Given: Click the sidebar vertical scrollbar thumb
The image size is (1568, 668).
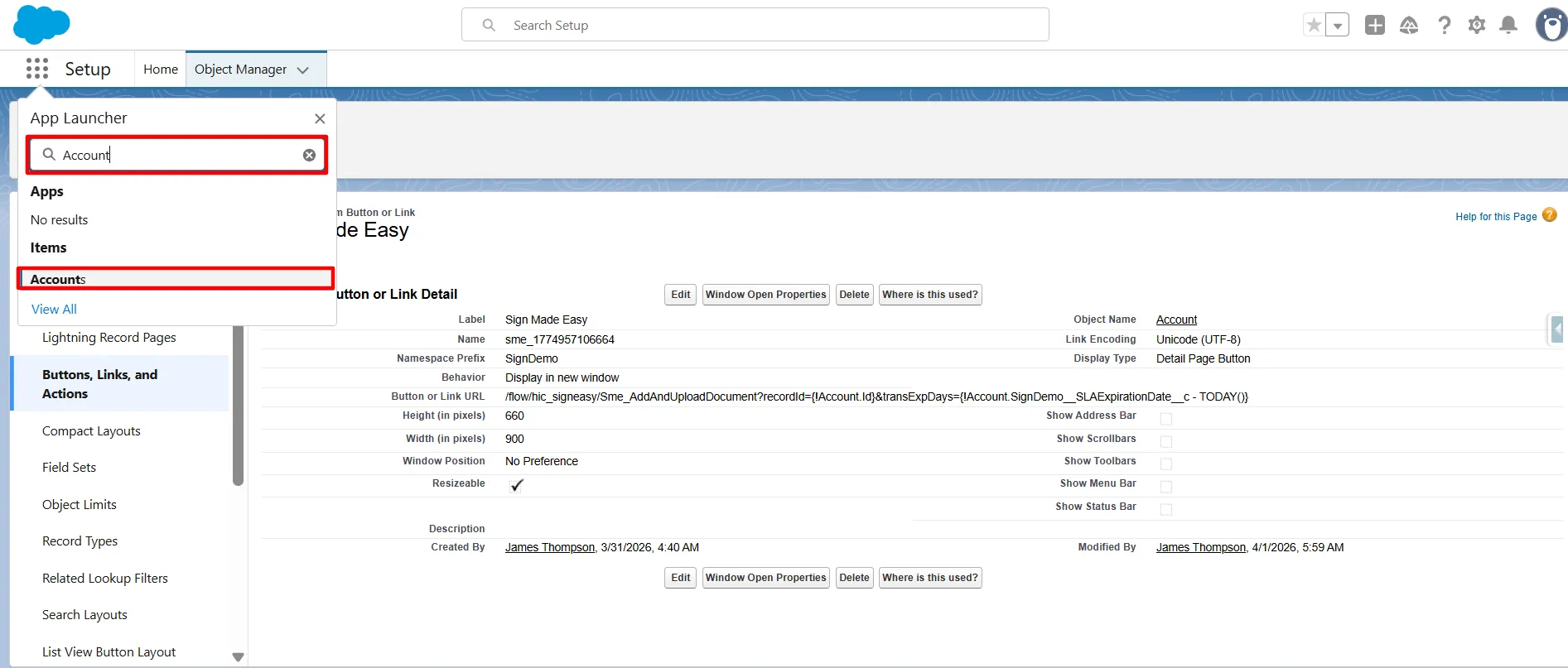Looking at the screenshot, I should point(239,406).
